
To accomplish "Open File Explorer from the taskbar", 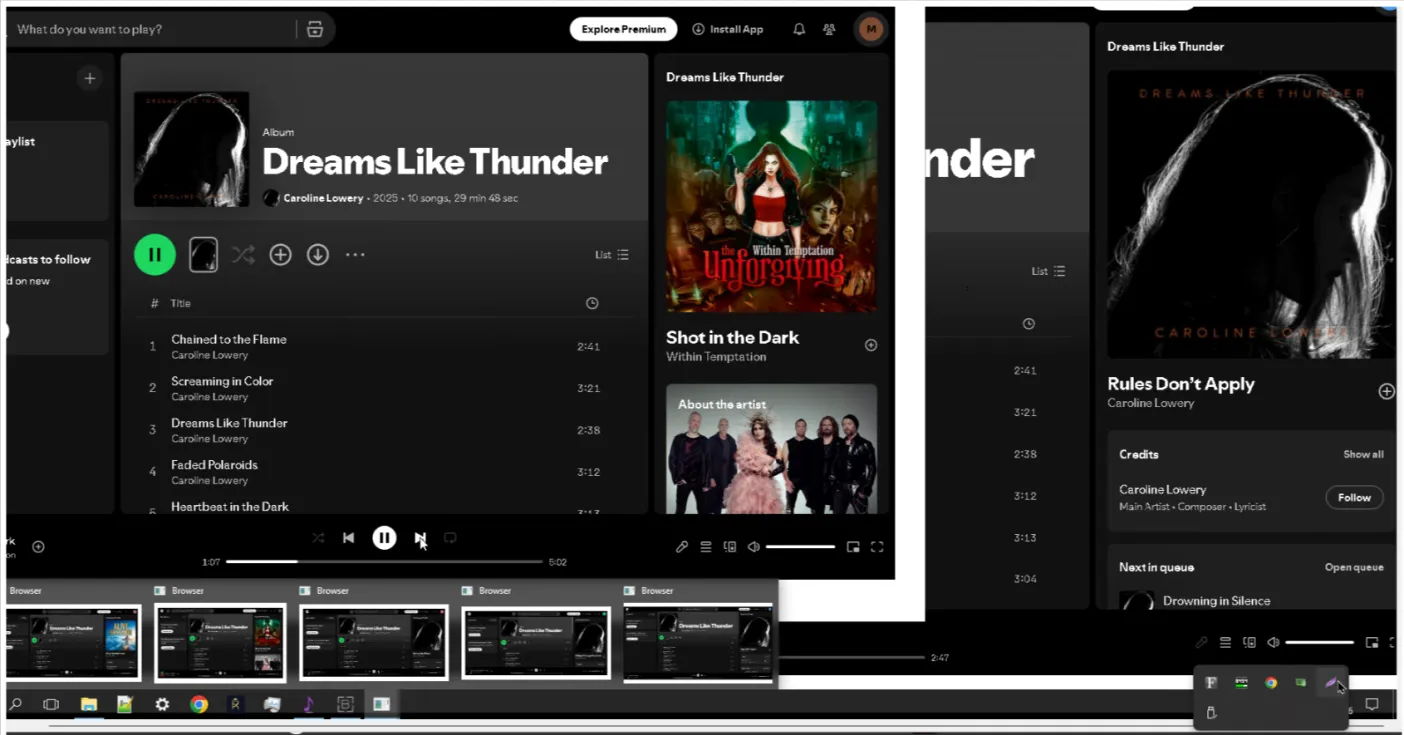I will (x=88, y=704).
